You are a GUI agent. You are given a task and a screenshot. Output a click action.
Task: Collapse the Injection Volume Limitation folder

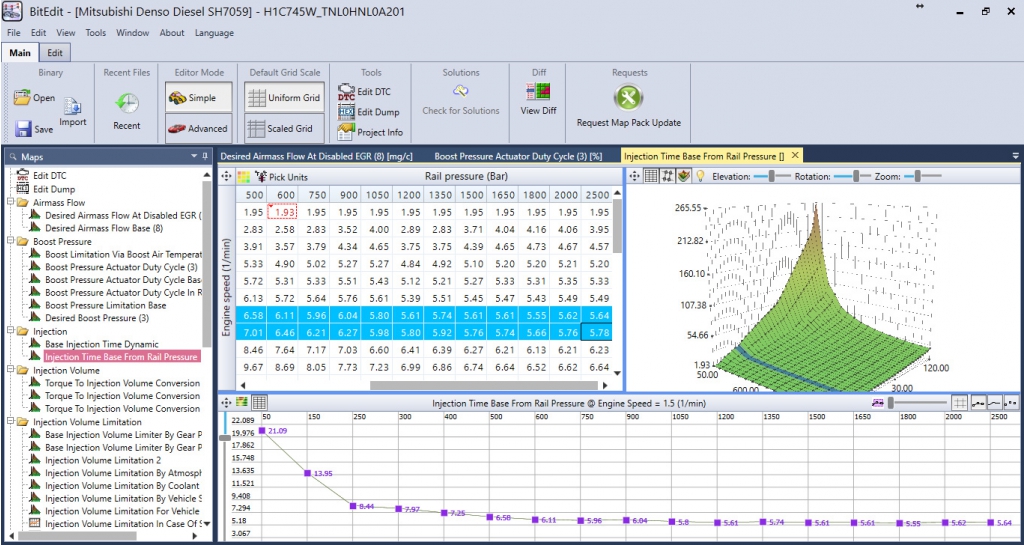(x=11, y=422)
